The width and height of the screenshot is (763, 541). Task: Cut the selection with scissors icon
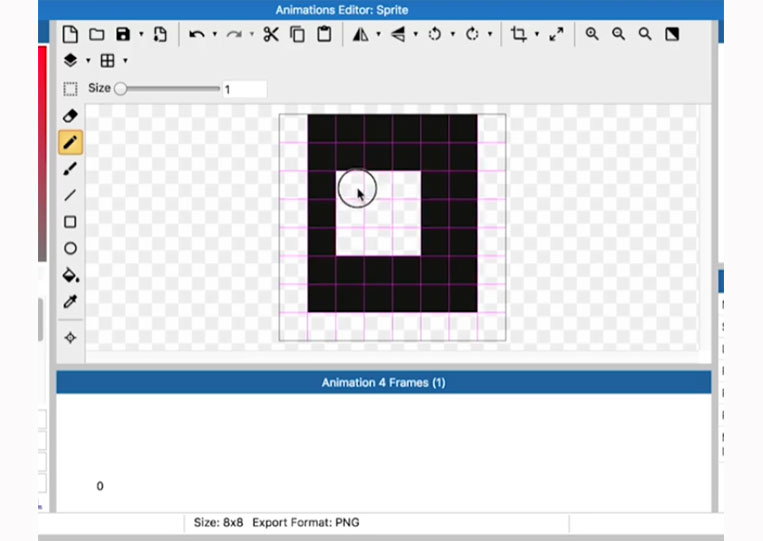click(x=271, y=34)
